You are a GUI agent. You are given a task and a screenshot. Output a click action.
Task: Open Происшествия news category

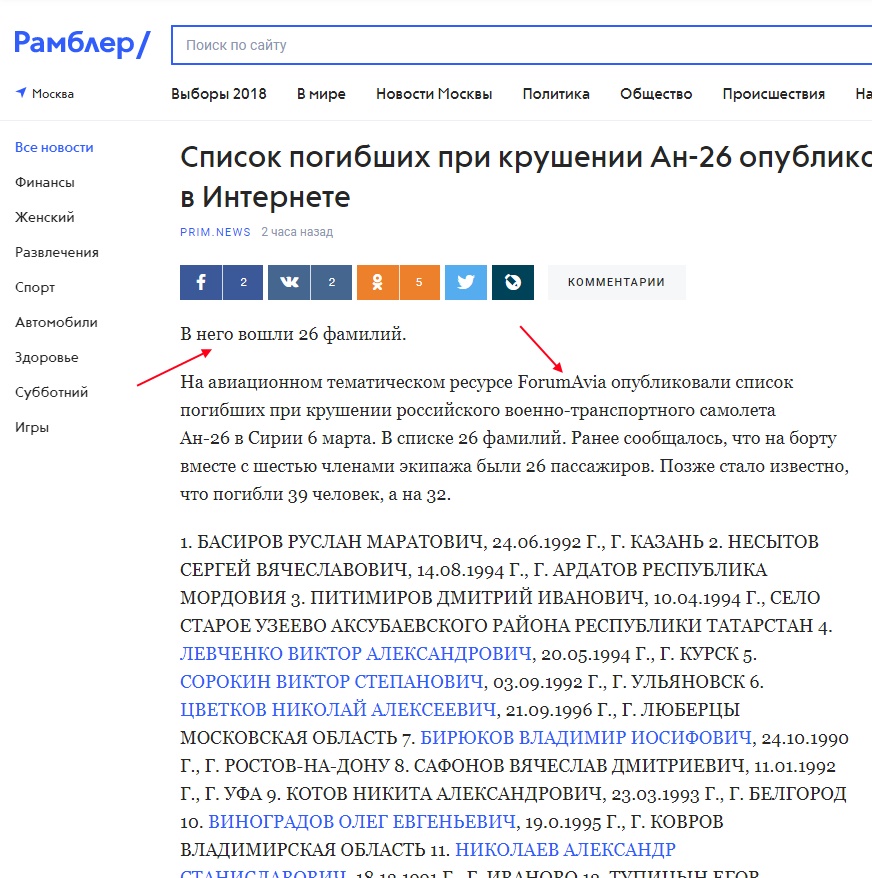[x=774, y=94]
